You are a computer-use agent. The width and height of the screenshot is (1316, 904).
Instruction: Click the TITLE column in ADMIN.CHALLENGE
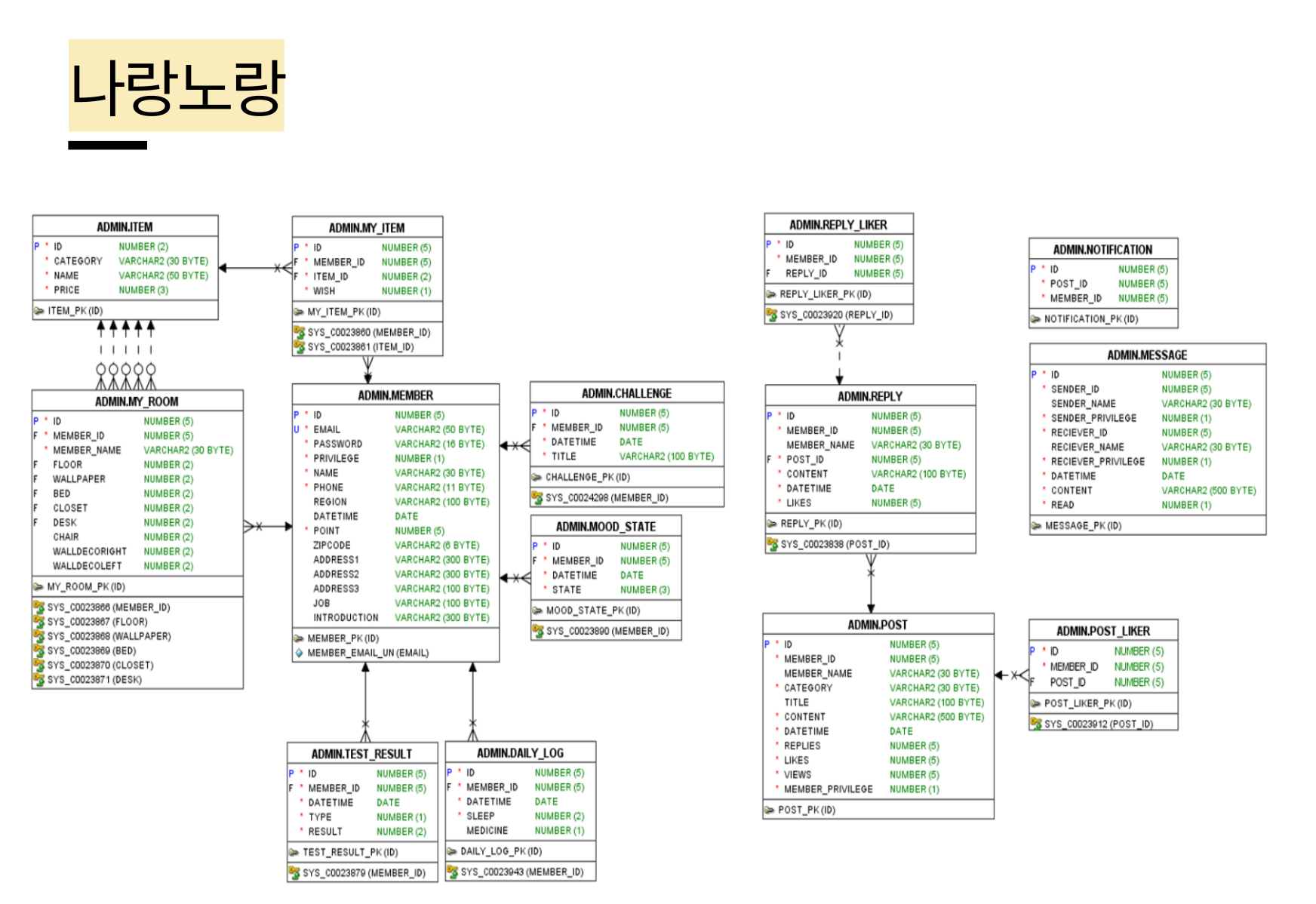tap(627, 457)
